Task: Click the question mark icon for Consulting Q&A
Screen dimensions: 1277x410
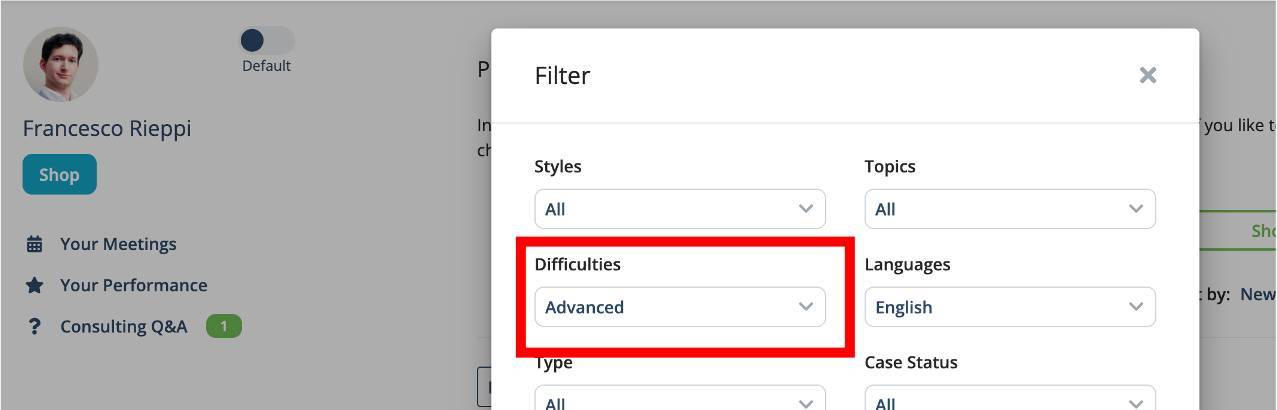Action: (x=34, y=326)
